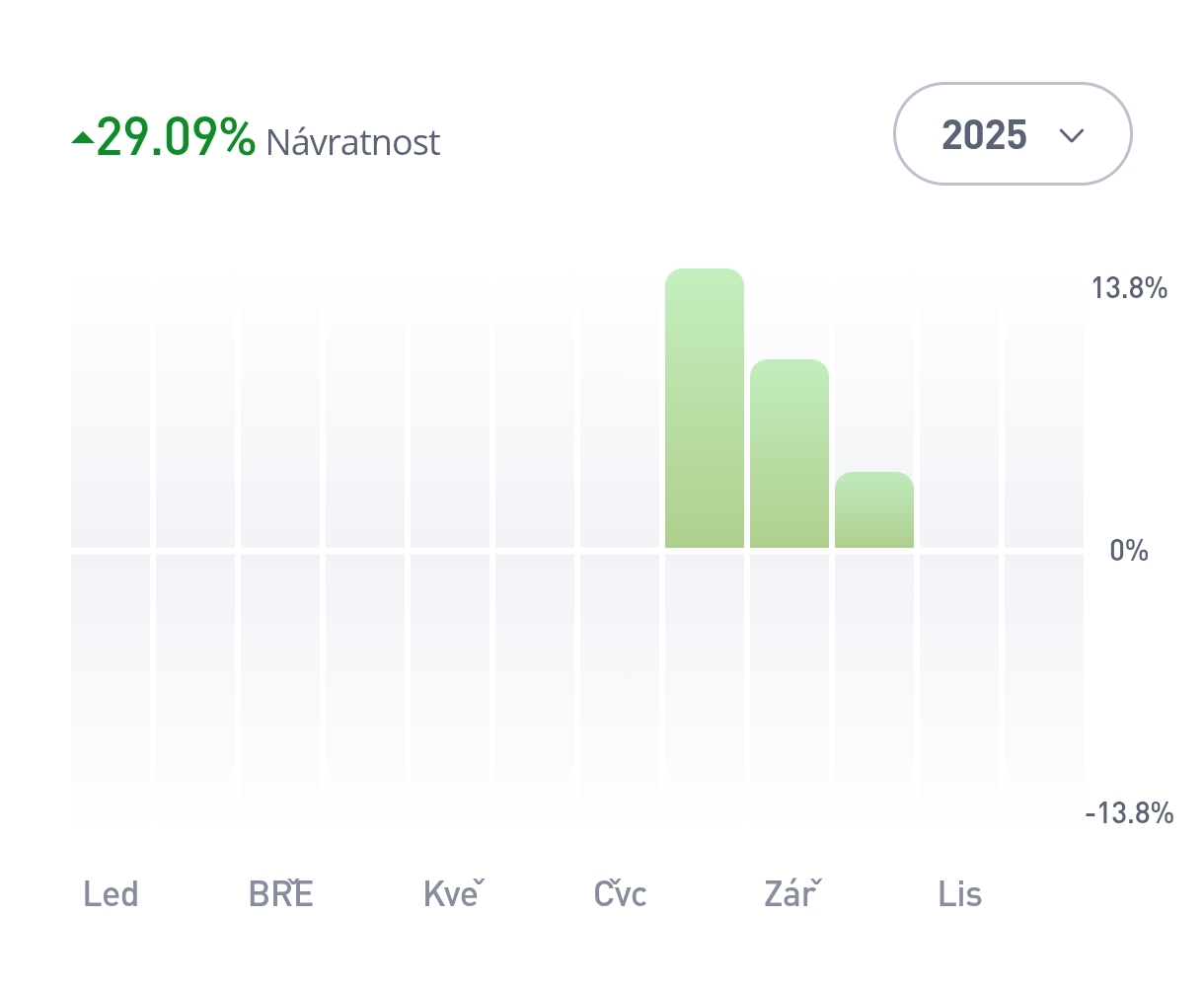Click the 0% axis label
This screenshot has width=1204, height=993.
[1129, 551]
